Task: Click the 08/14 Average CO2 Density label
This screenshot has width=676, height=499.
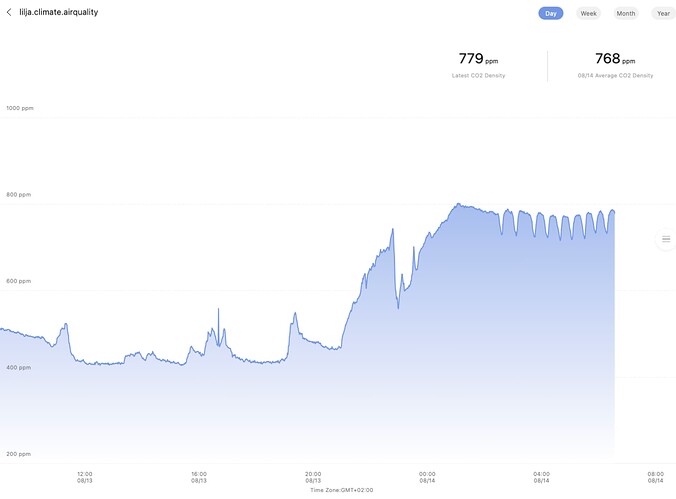Action: pyautogui.click(x=615, y=76)
